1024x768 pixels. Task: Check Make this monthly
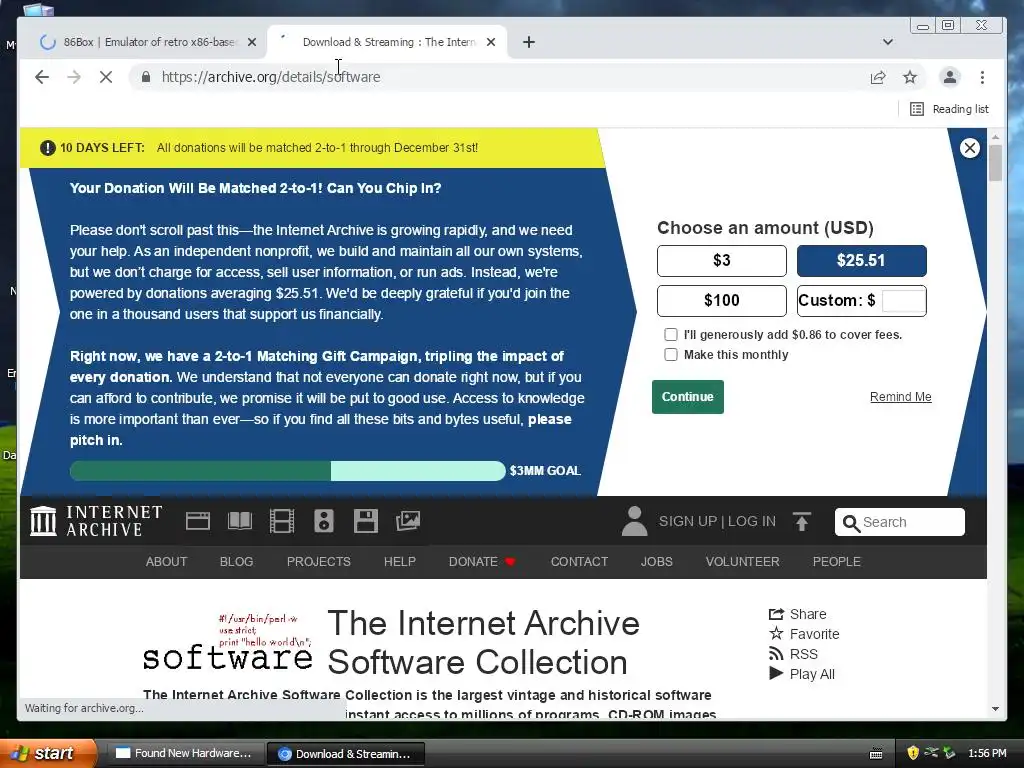(671, 355)
